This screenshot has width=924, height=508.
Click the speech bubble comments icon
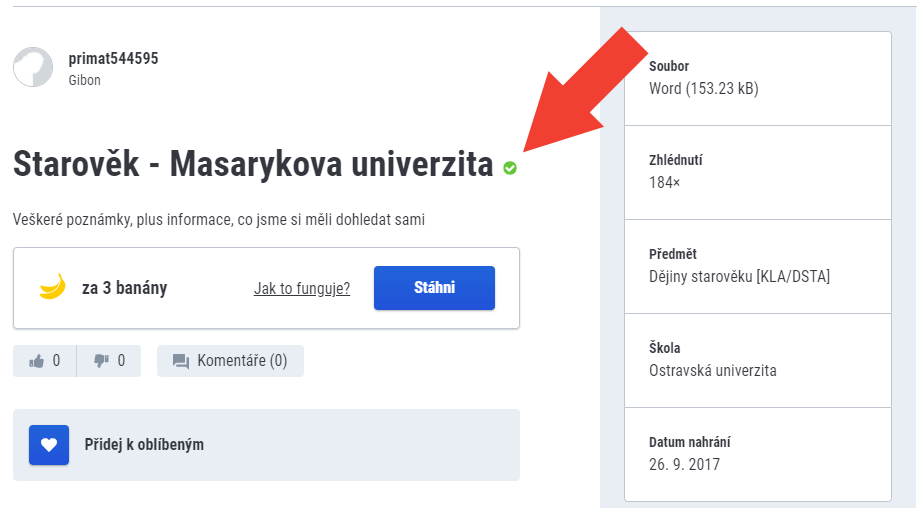coord(180,361)
